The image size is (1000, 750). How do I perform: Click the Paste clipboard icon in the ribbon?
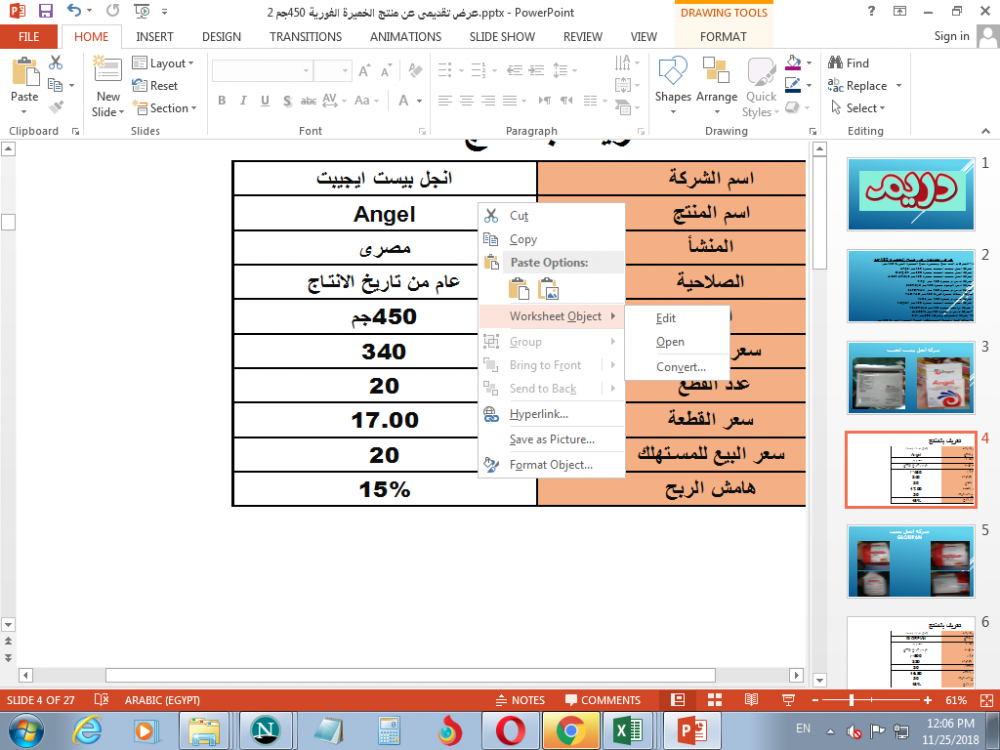point(25,71)
